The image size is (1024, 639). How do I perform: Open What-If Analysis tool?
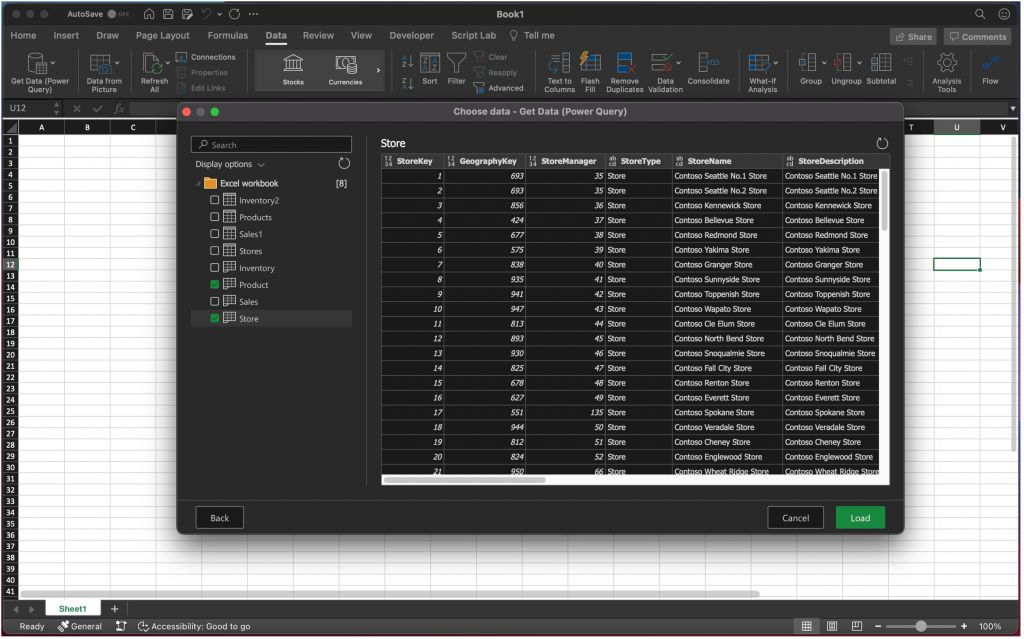pyautogui.click(x=758, y=63)
